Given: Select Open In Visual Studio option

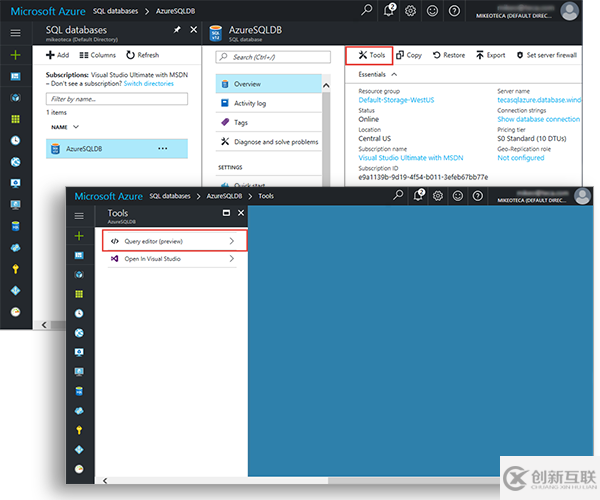Looking at the screenshot, I should point(172,259).
